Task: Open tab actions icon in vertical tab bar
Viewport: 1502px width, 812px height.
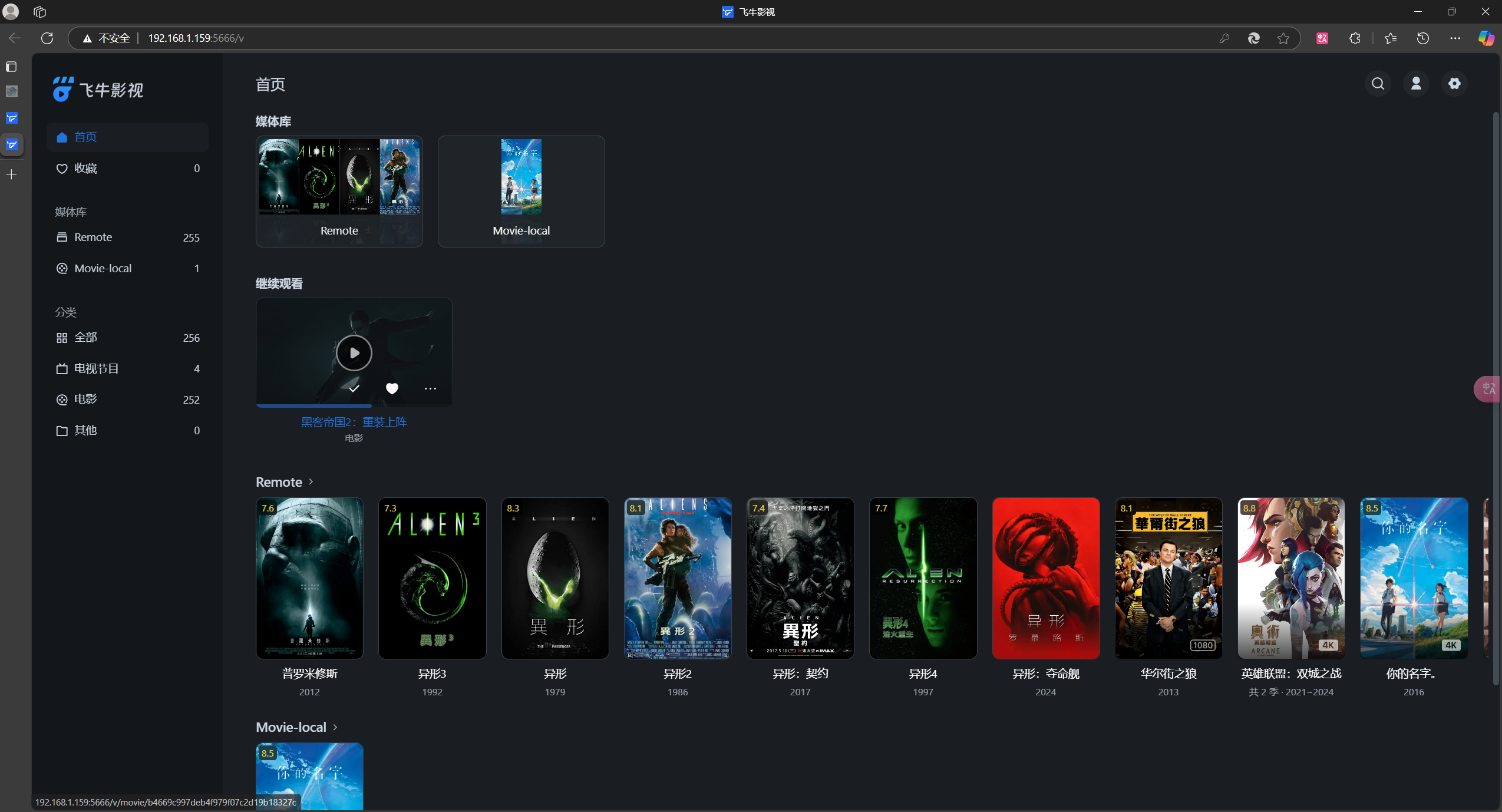Action: (x=11, y=67)
